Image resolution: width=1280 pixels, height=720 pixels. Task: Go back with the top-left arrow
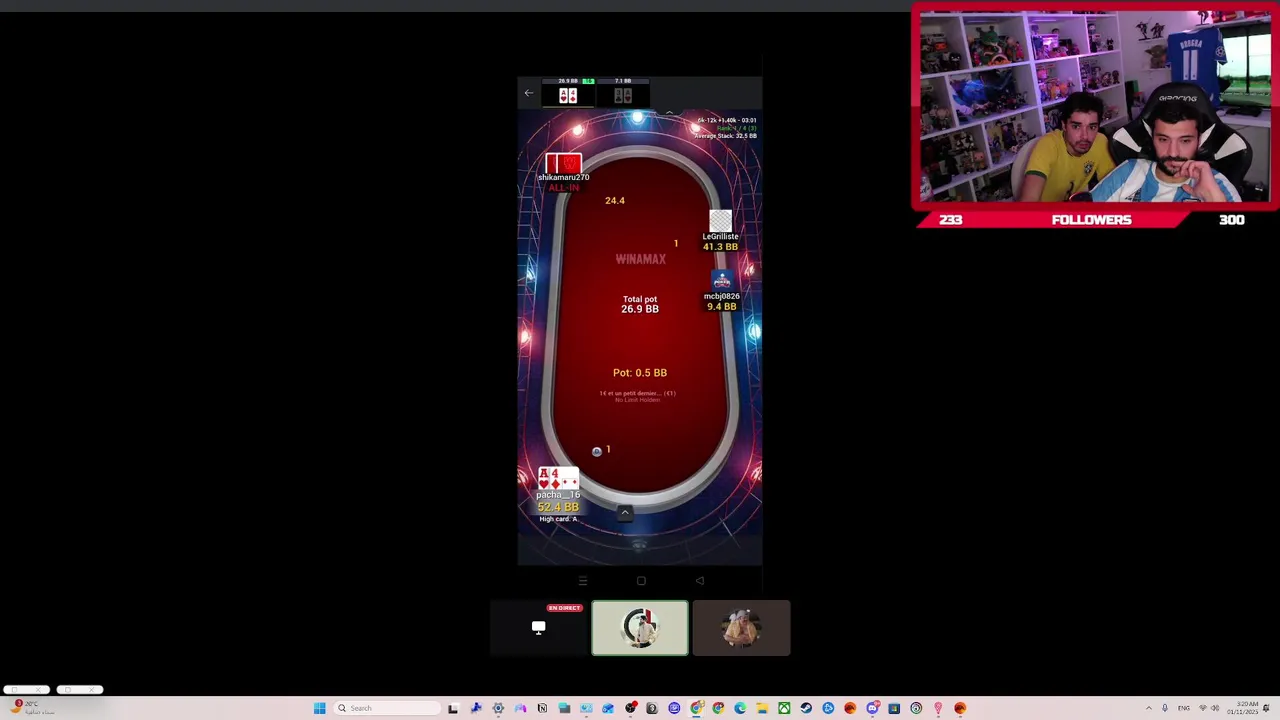click(x=529, y=94)
